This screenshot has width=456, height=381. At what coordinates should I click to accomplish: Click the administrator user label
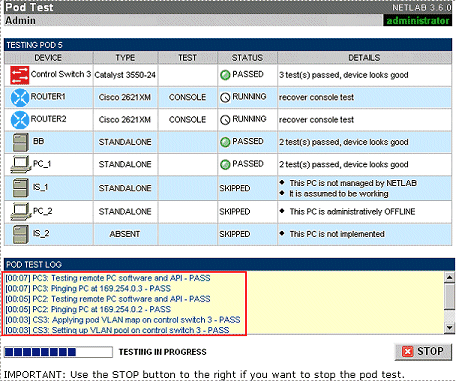point(417,21)
